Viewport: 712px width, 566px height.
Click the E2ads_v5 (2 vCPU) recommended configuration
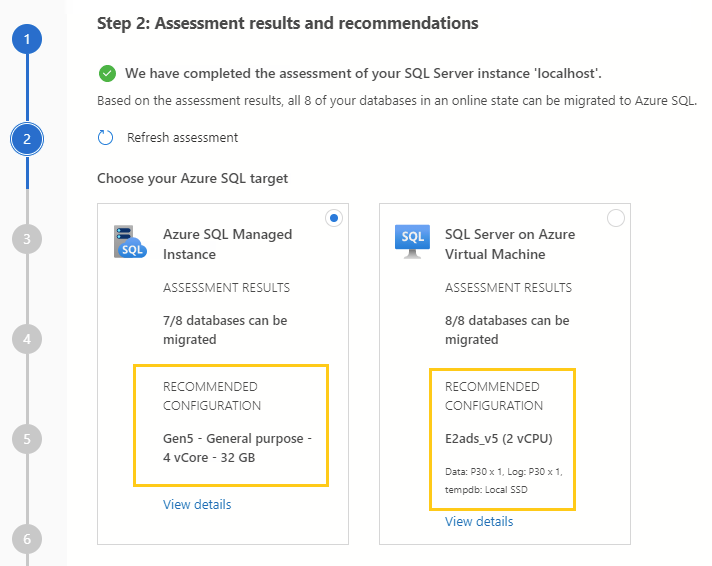[497, 438]
